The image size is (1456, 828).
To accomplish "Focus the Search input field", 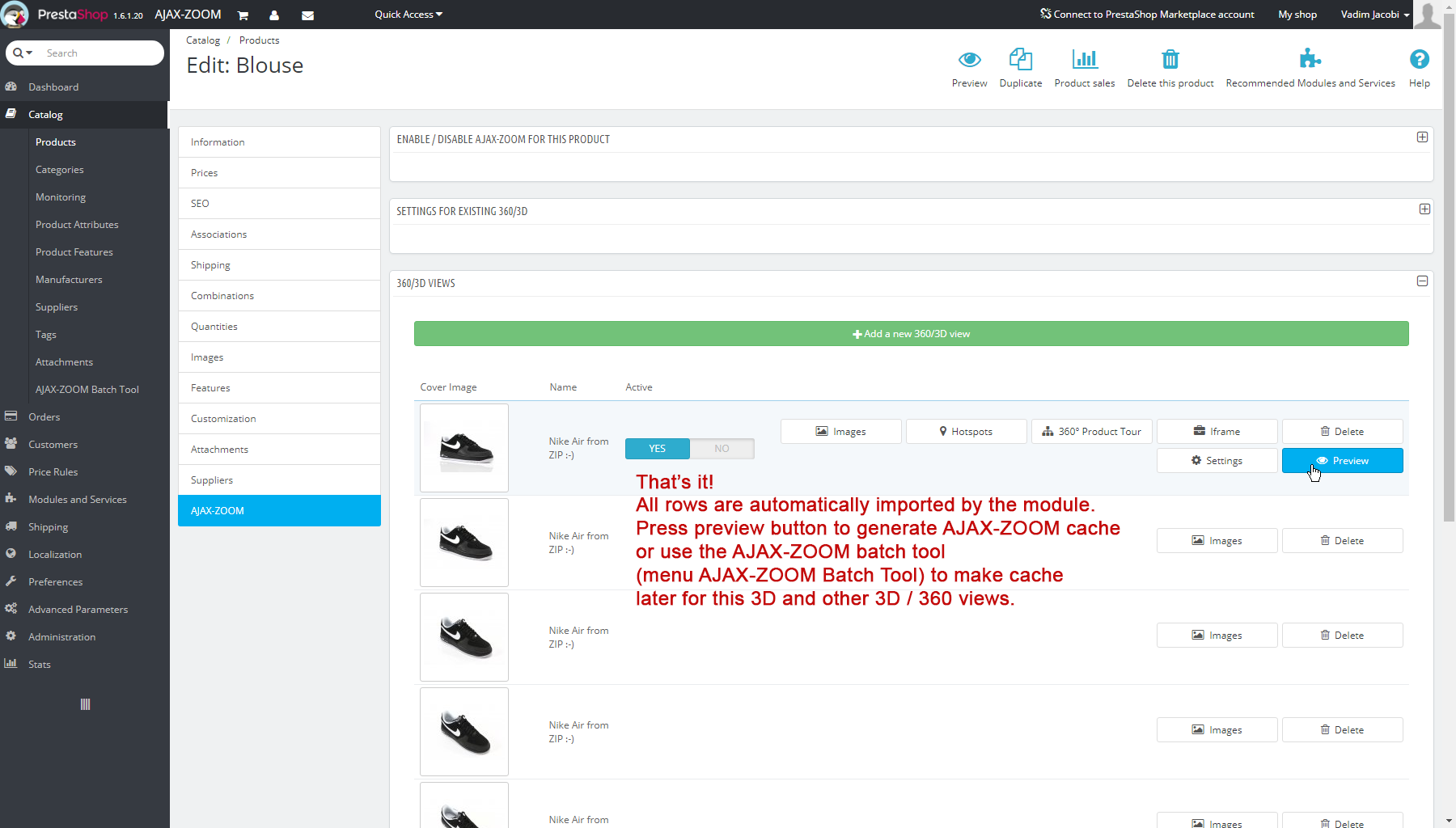I will pyautogui.click(x=101, y=53).
